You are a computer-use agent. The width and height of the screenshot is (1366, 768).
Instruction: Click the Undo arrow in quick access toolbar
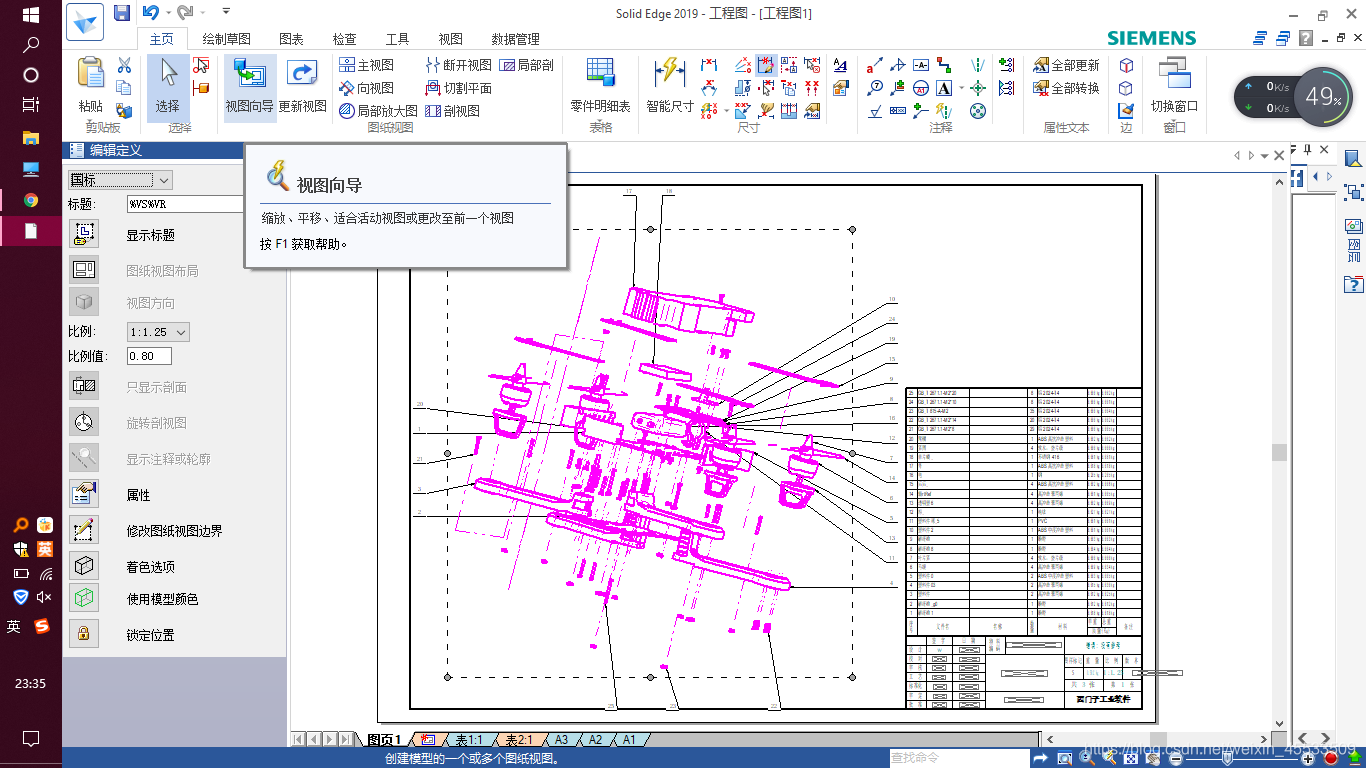(150, 13)
